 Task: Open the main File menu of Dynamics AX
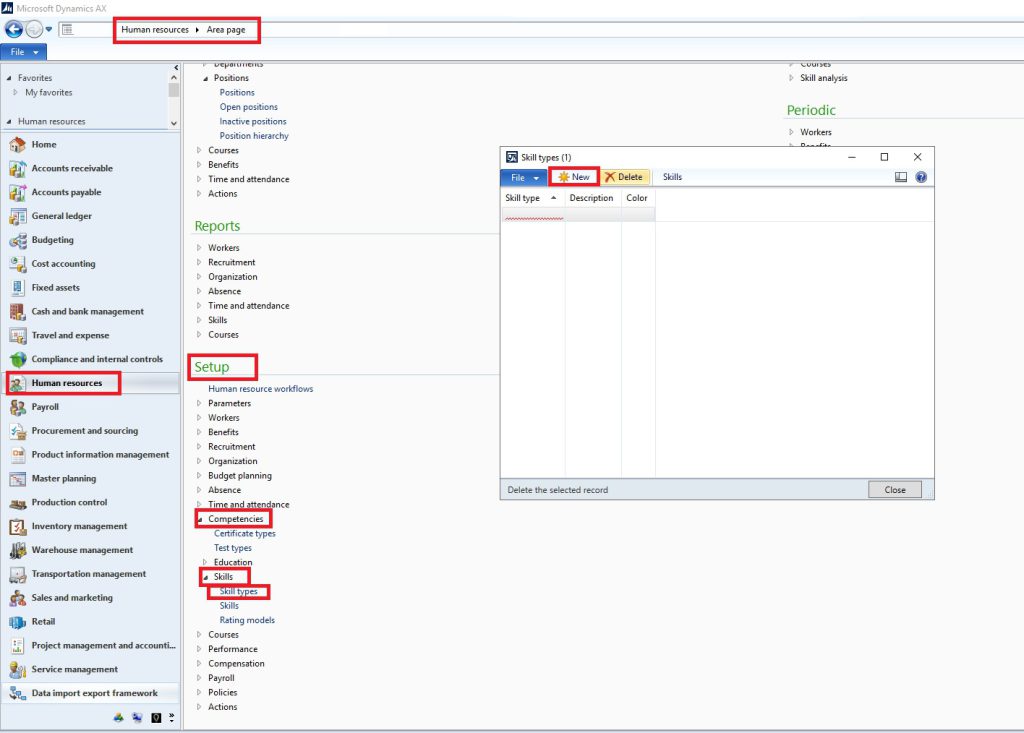point(24,52)
